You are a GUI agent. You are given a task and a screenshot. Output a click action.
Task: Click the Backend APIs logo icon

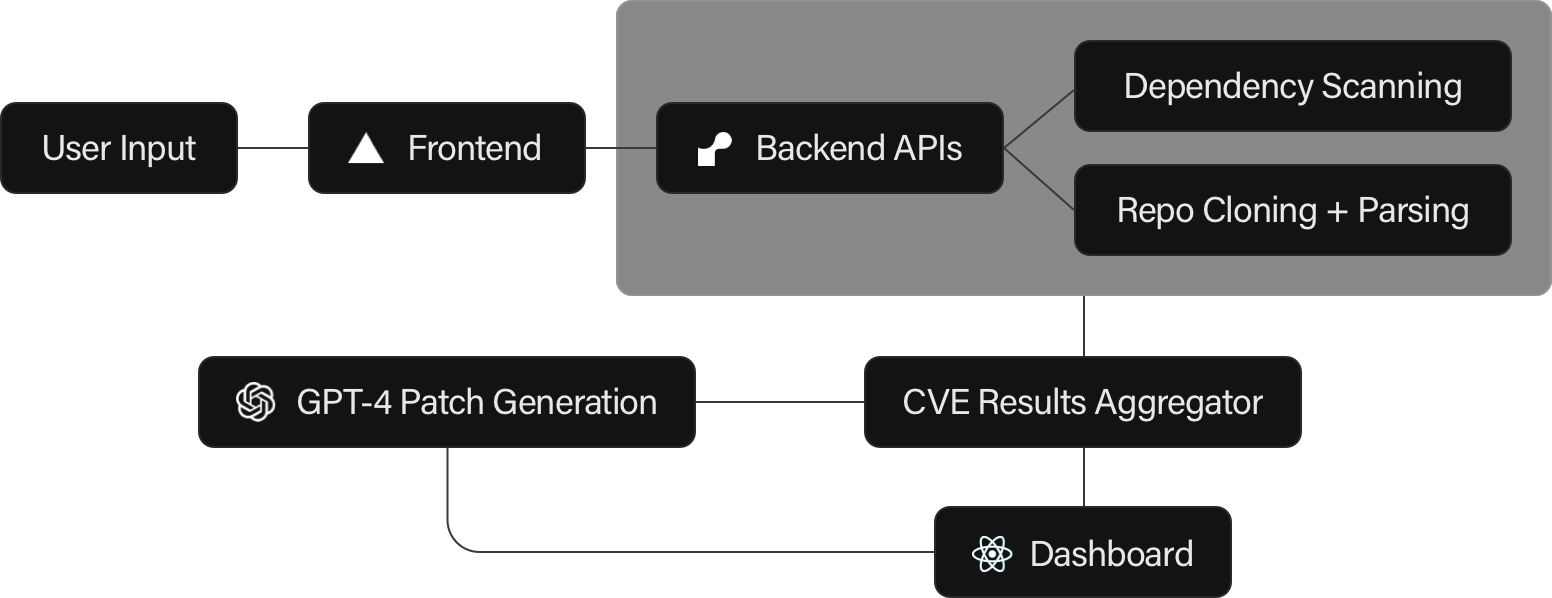click(714, 149)
